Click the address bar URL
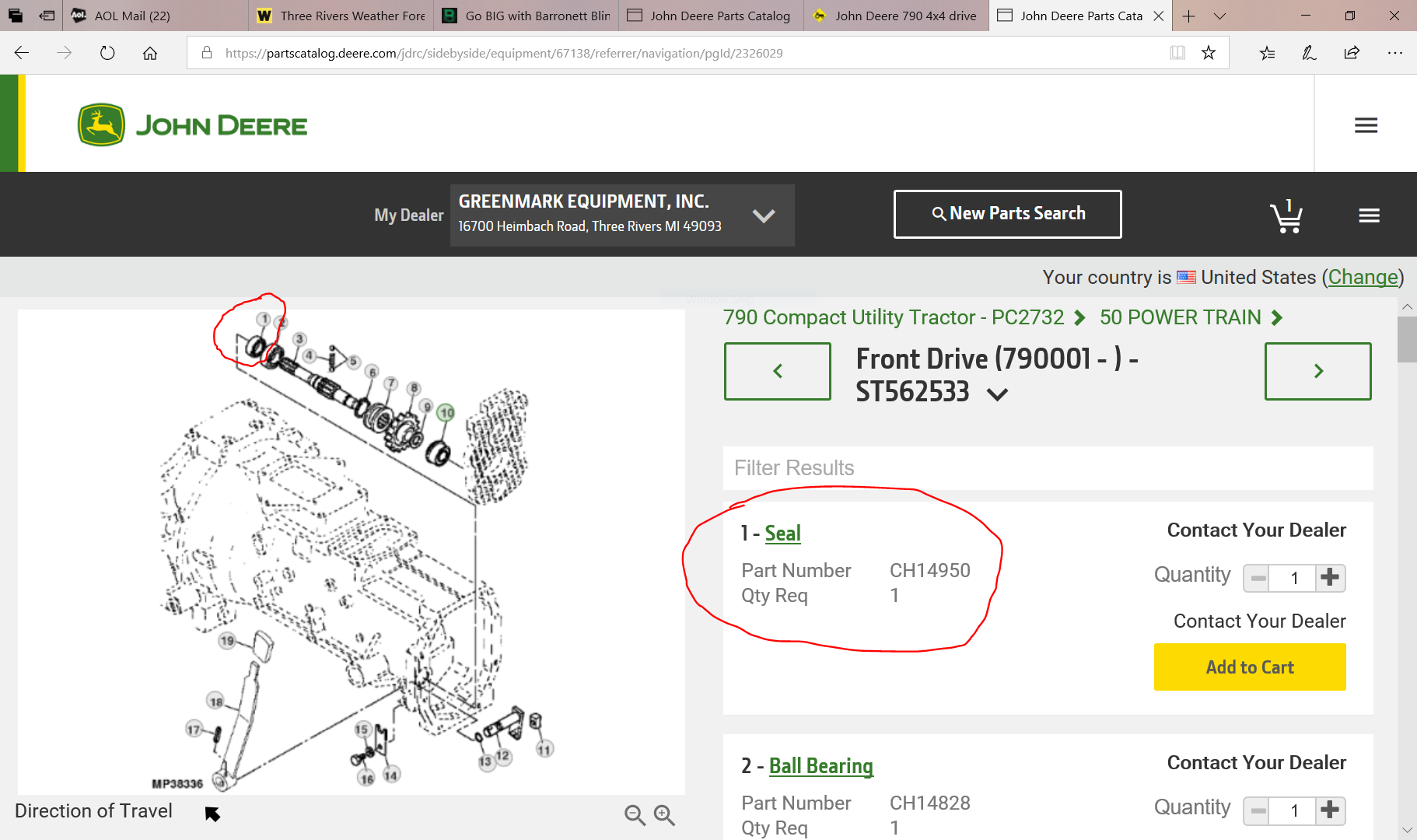 coord(504,53)
